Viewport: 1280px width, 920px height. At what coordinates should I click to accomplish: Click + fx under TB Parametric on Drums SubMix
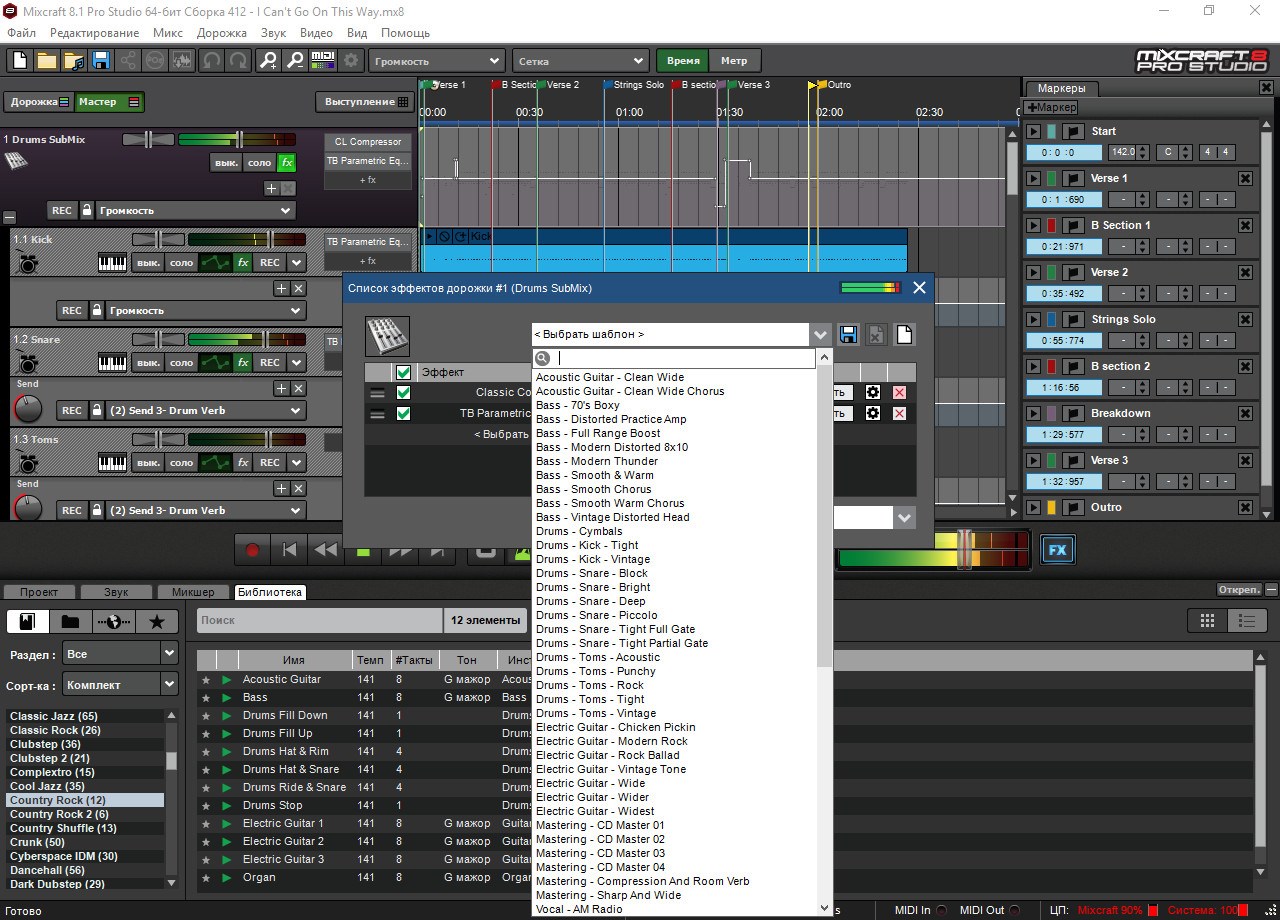[368, 180]
